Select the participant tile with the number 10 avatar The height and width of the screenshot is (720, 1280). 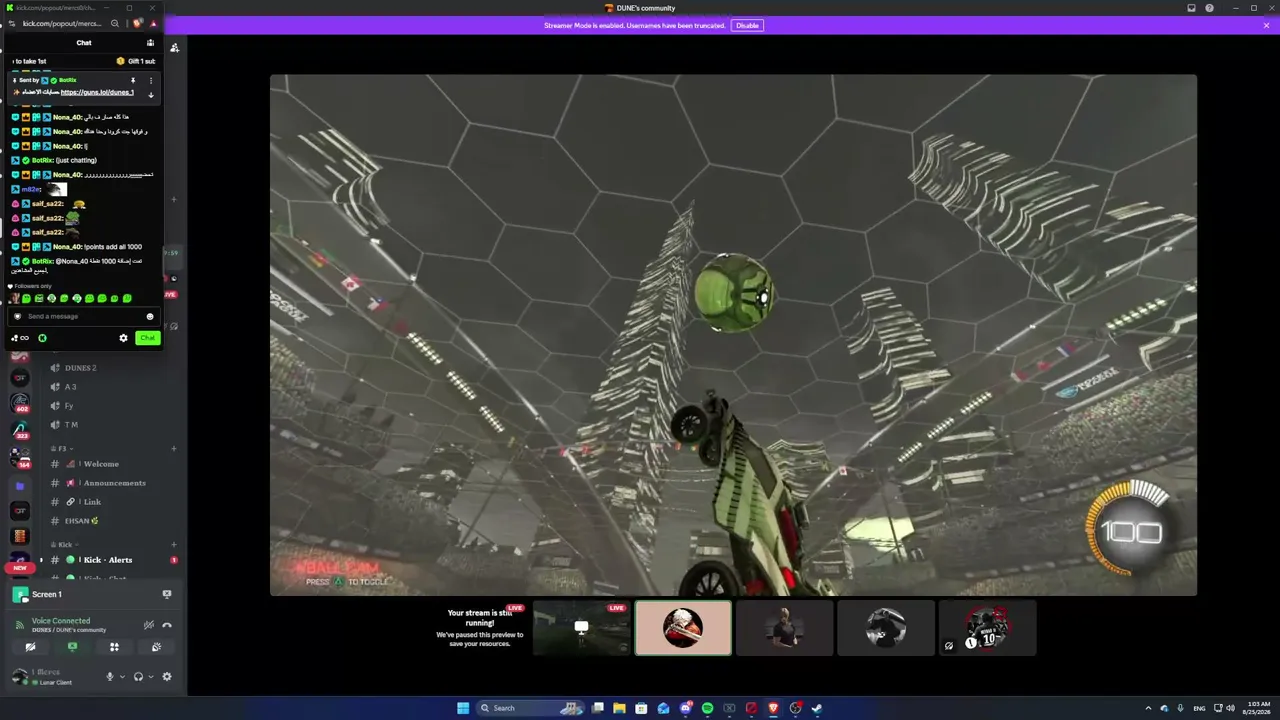[987, 628]
